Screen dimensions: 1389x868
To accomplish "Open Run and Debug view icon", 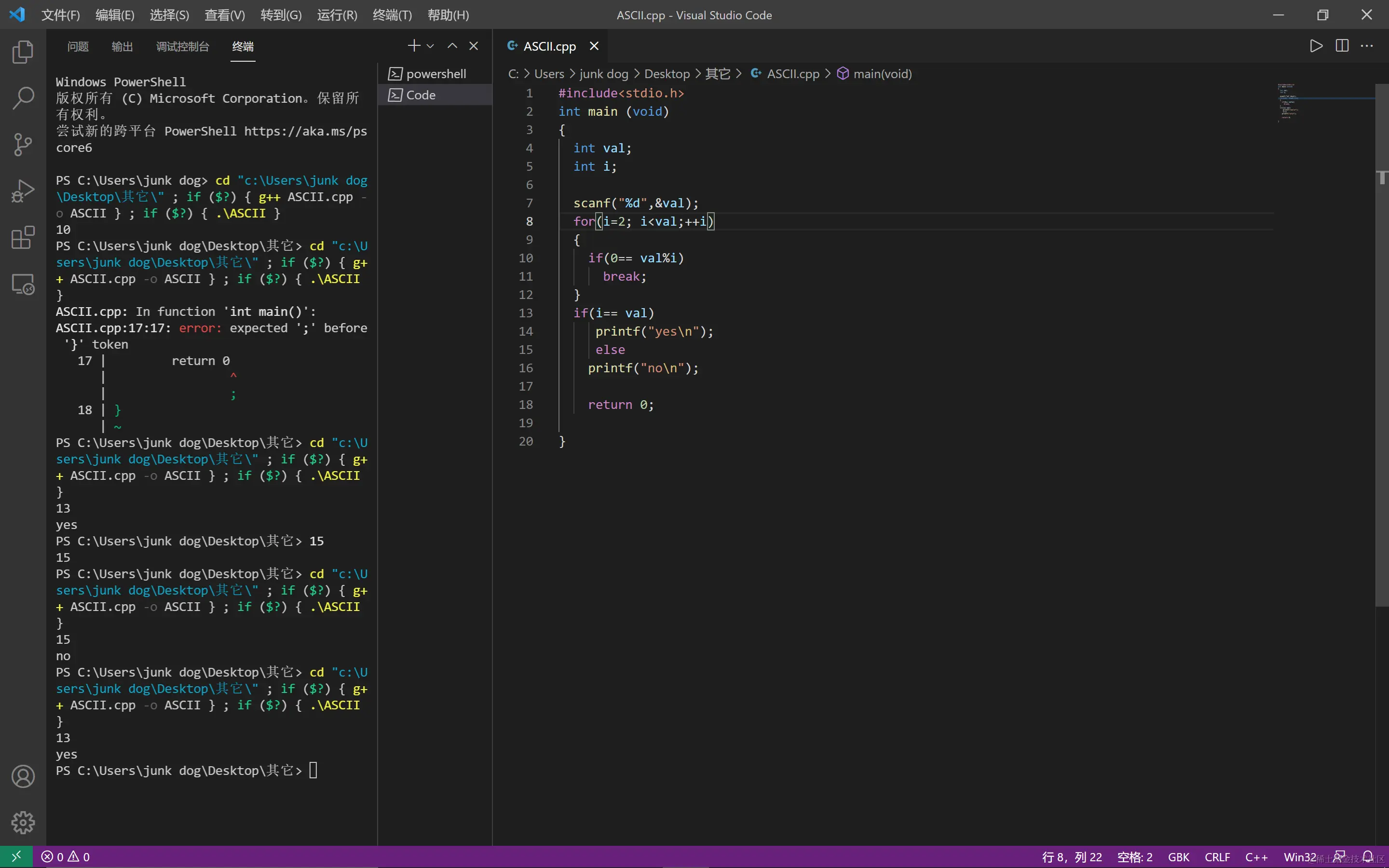I will click(x=23, y=190).
